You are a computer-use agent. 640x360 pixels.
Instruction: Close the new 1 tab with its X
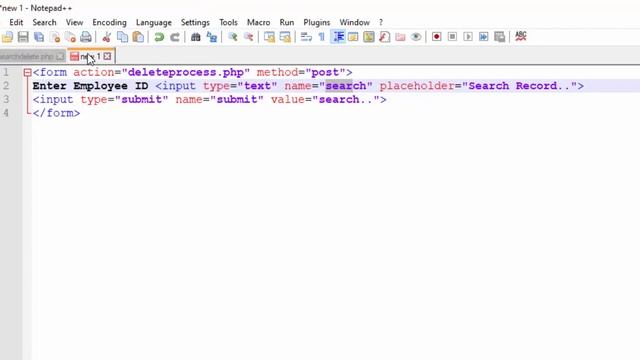(107, 56)
